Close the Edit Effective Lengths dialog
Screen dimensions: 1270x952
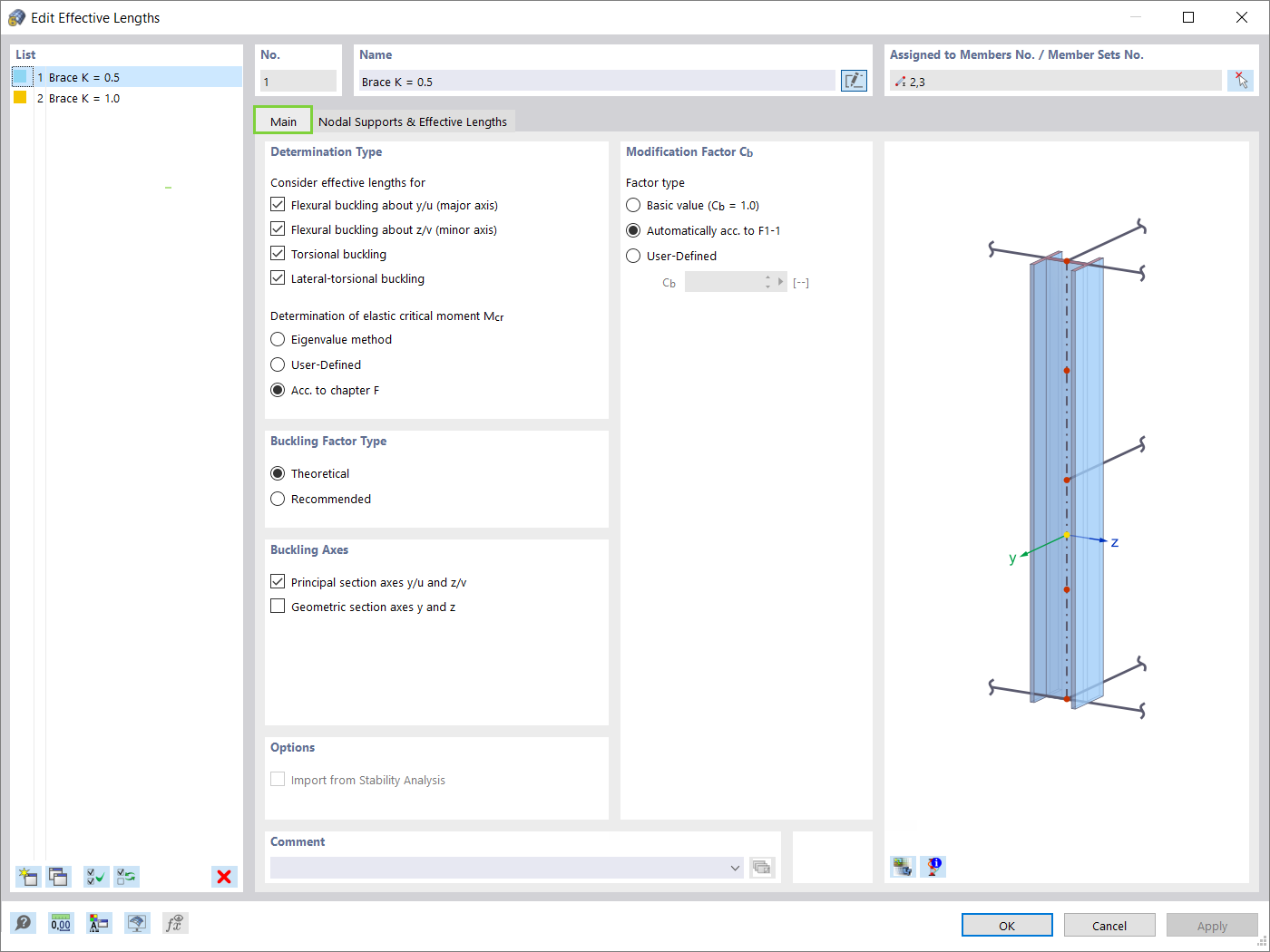1241,17
